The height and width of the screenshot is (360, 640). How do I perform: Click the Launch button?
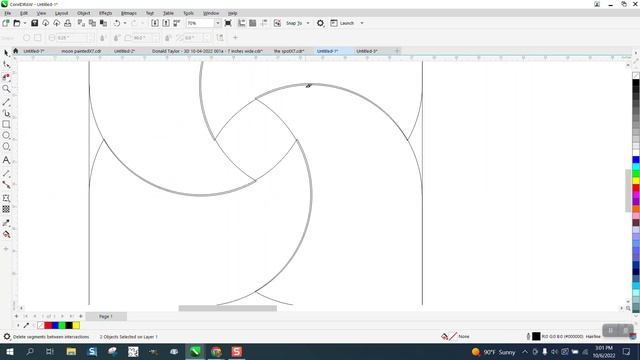pyautogui.click(x=342, y=23)
